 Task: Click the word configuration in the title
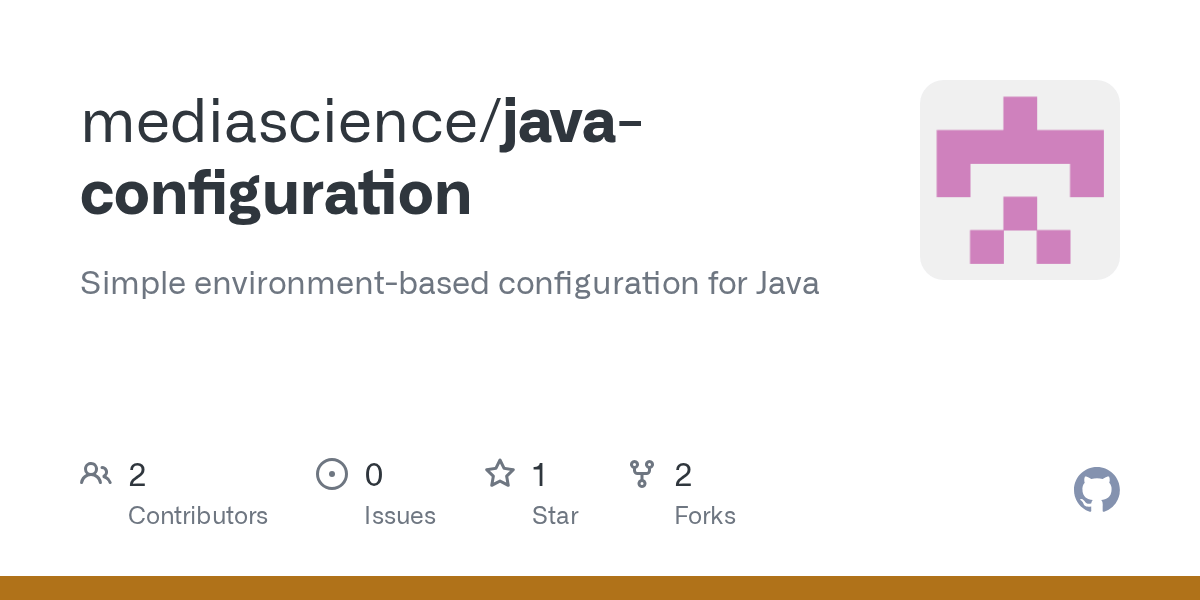point(276,195)
